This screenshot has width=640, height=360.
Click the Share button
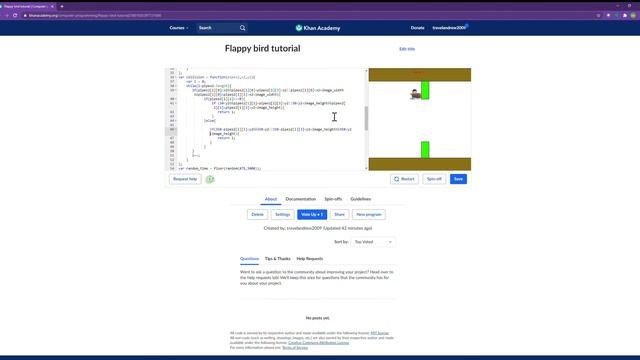click(x=339, y=215)
